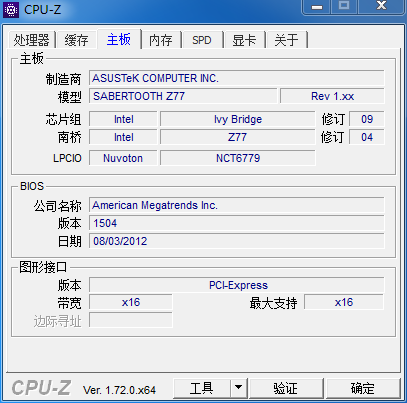Click the Ivy Bridge chipset field
Screen dimensions: 407x403
point(238,119)
